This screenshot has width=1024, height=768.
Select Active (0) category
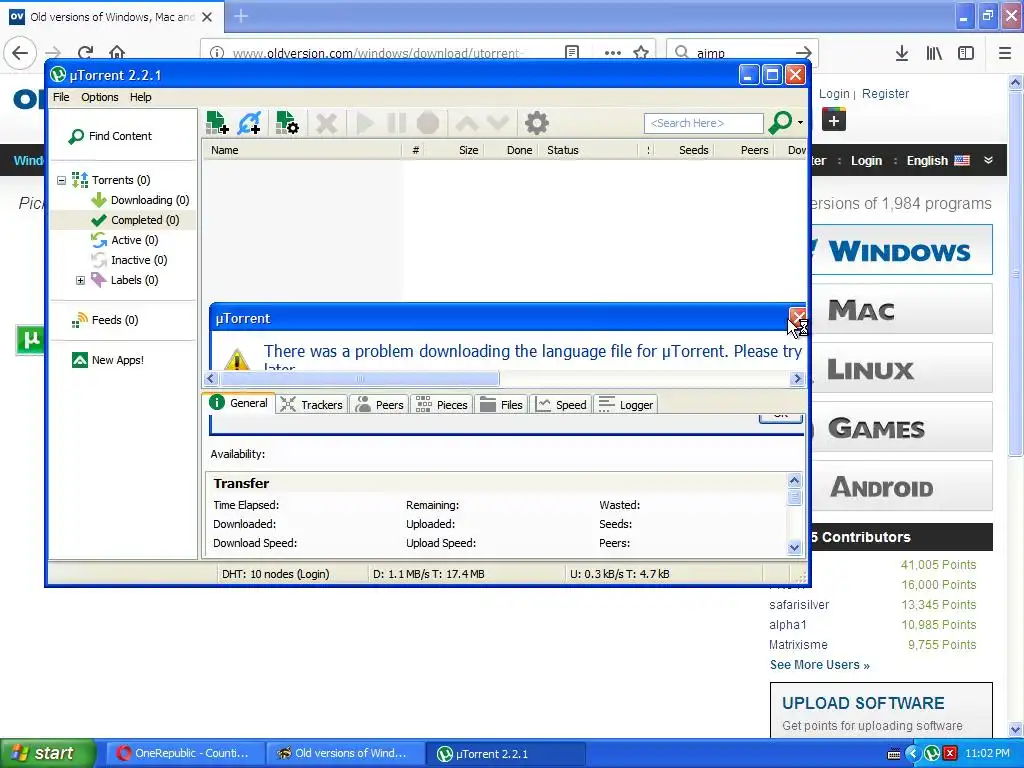[x=125, y=240]
